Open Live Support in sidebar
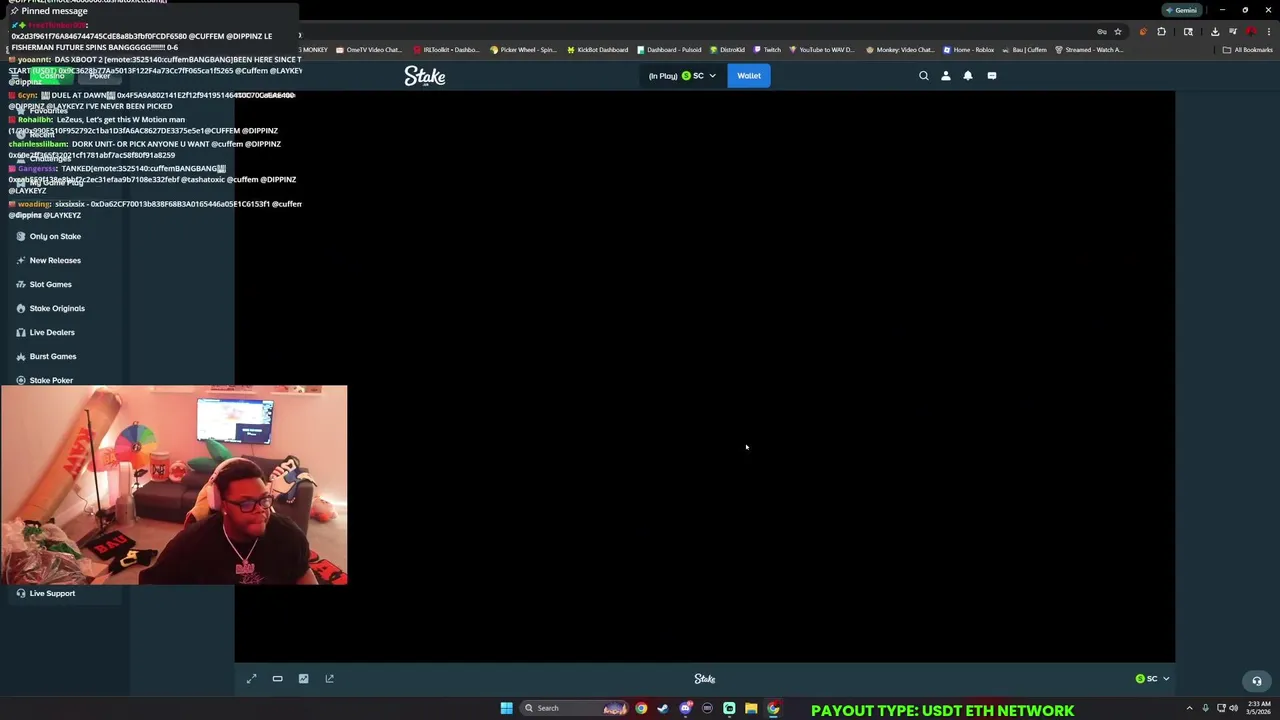The height and width of the screenshot is (720, 1280). 52,594
